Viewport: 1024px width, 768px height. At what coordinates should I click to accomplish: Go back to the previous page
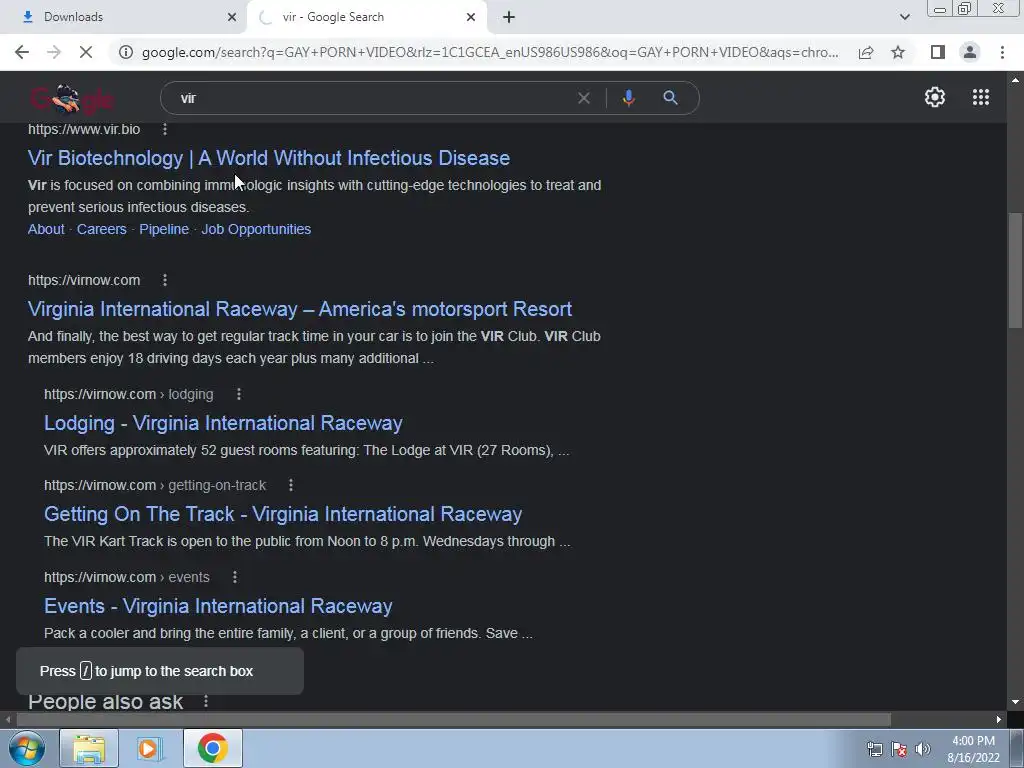pos(22,52)
